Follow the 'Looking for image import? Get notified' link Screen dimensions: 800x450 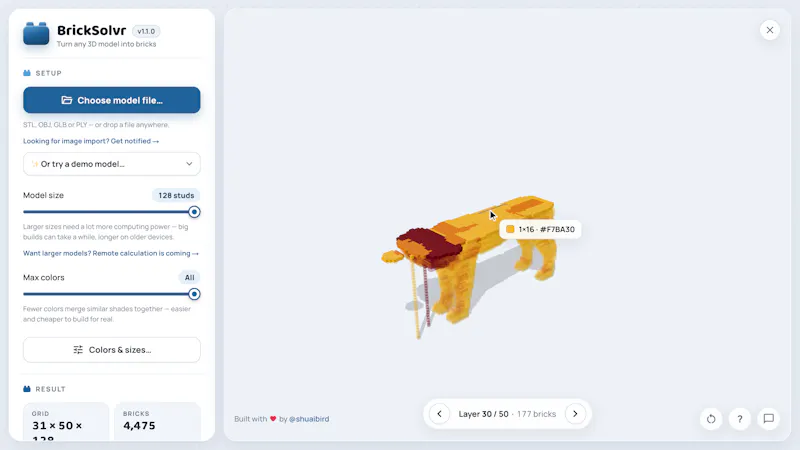(91, 141)
